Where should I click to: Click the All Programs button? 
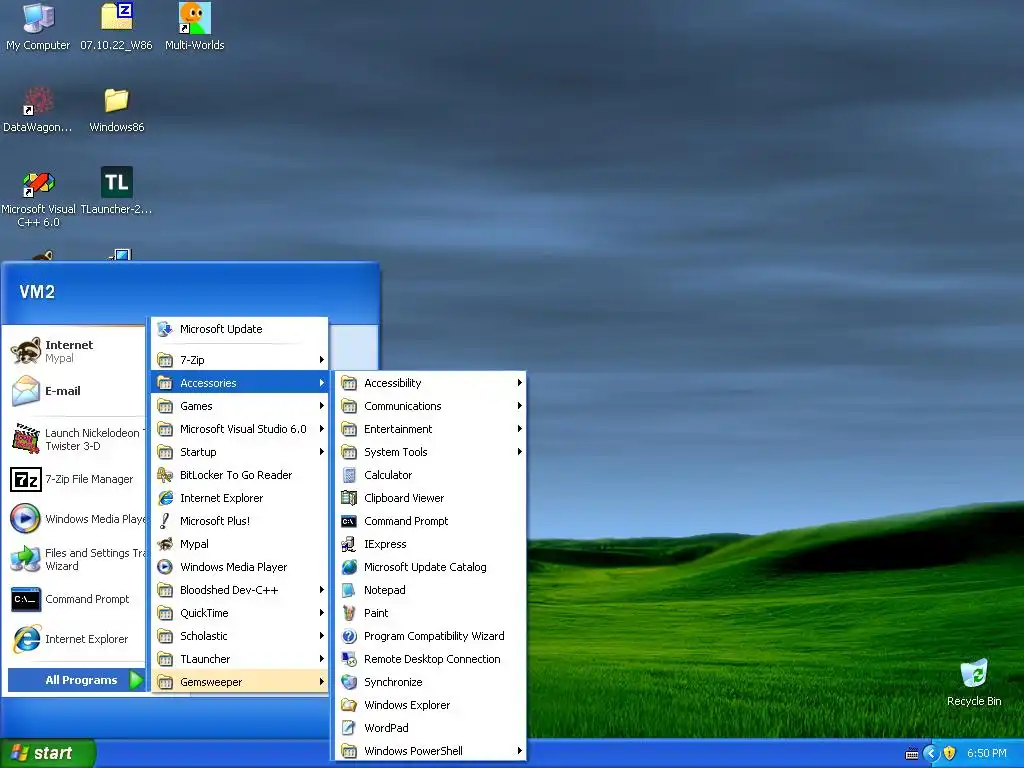click(x=76, y=680)
